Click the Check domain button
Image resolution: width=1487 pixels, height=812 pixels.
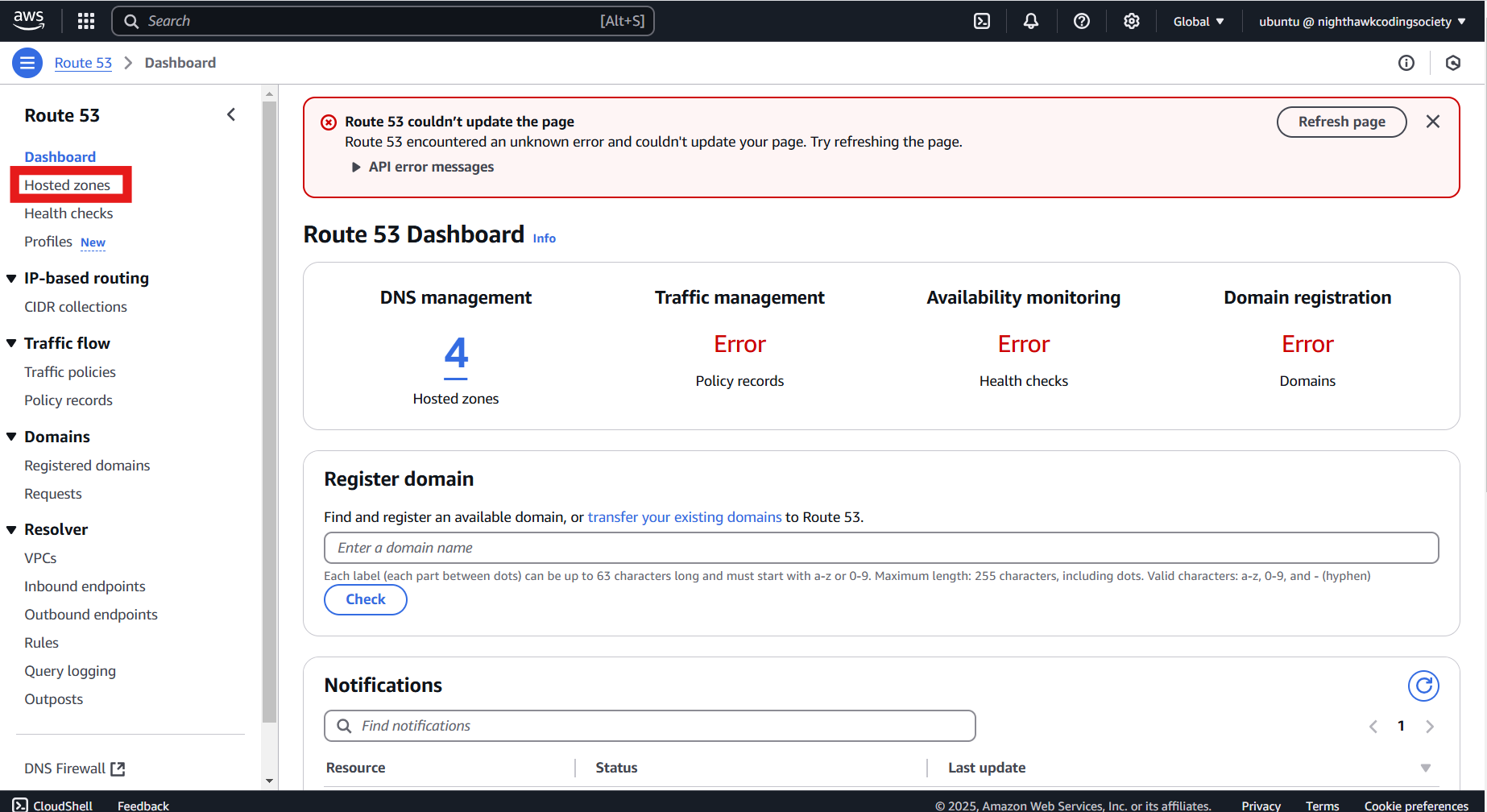[366, 599]
